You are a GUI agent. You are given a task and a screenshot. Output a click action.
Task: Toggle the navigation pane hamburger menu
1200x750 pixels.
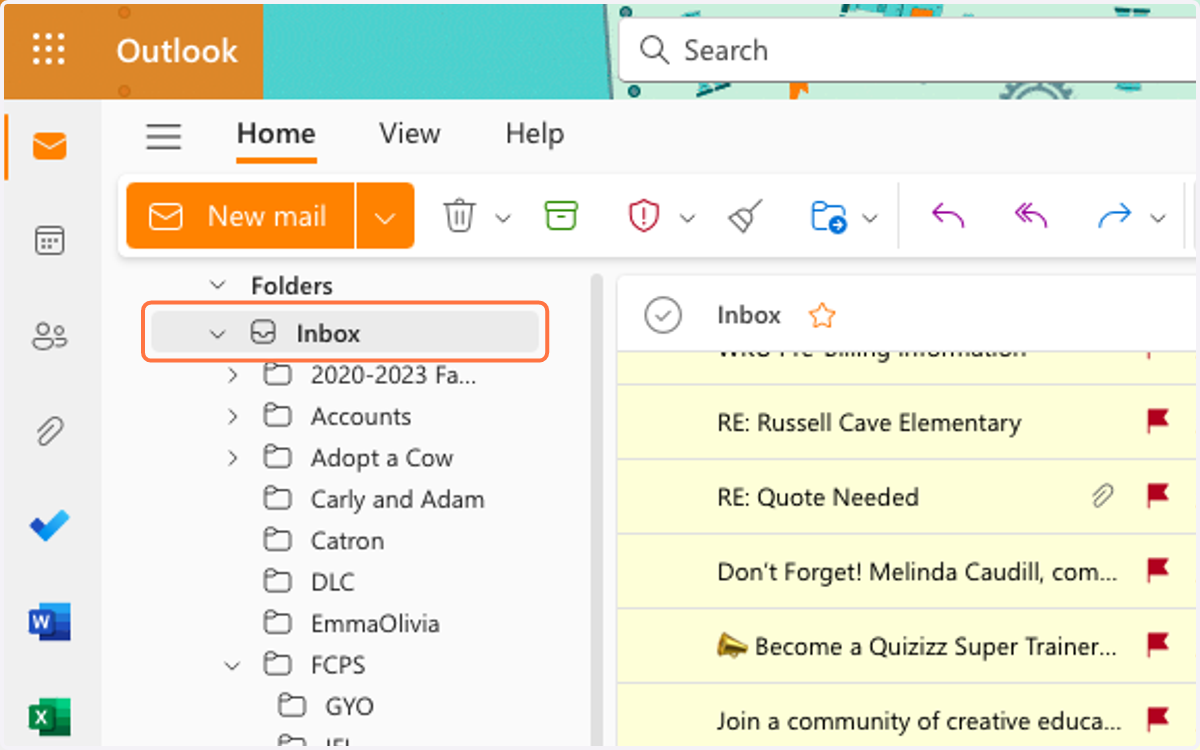point(164,135)
